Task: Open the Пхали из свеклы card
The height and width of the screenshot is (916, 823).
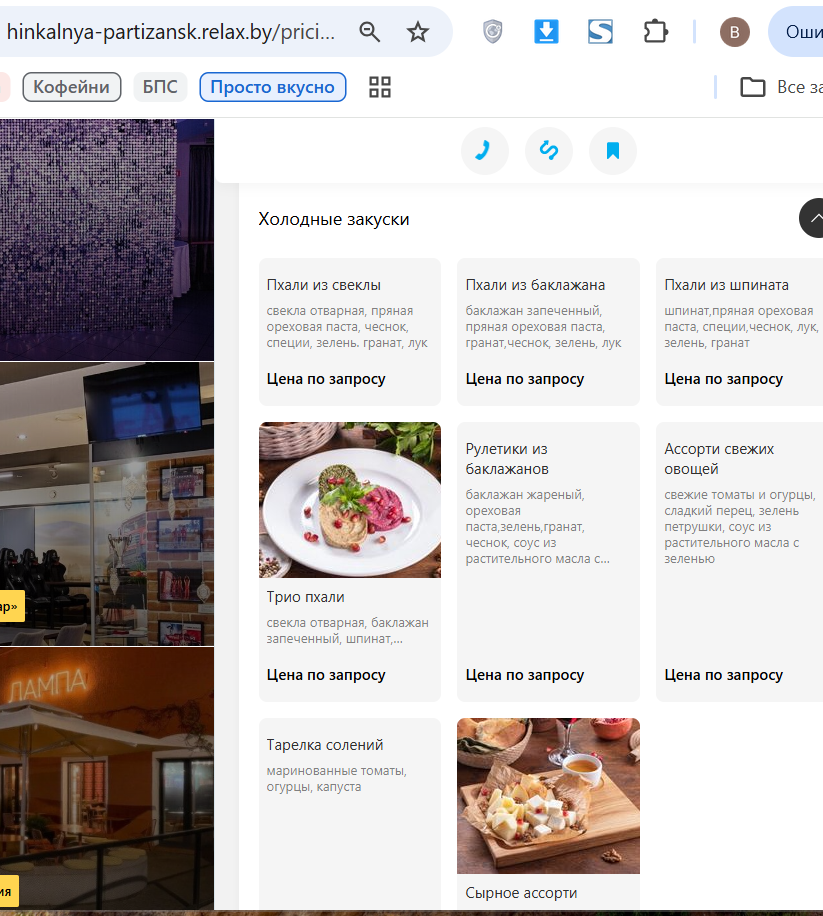Action: (x=350, y=332)
